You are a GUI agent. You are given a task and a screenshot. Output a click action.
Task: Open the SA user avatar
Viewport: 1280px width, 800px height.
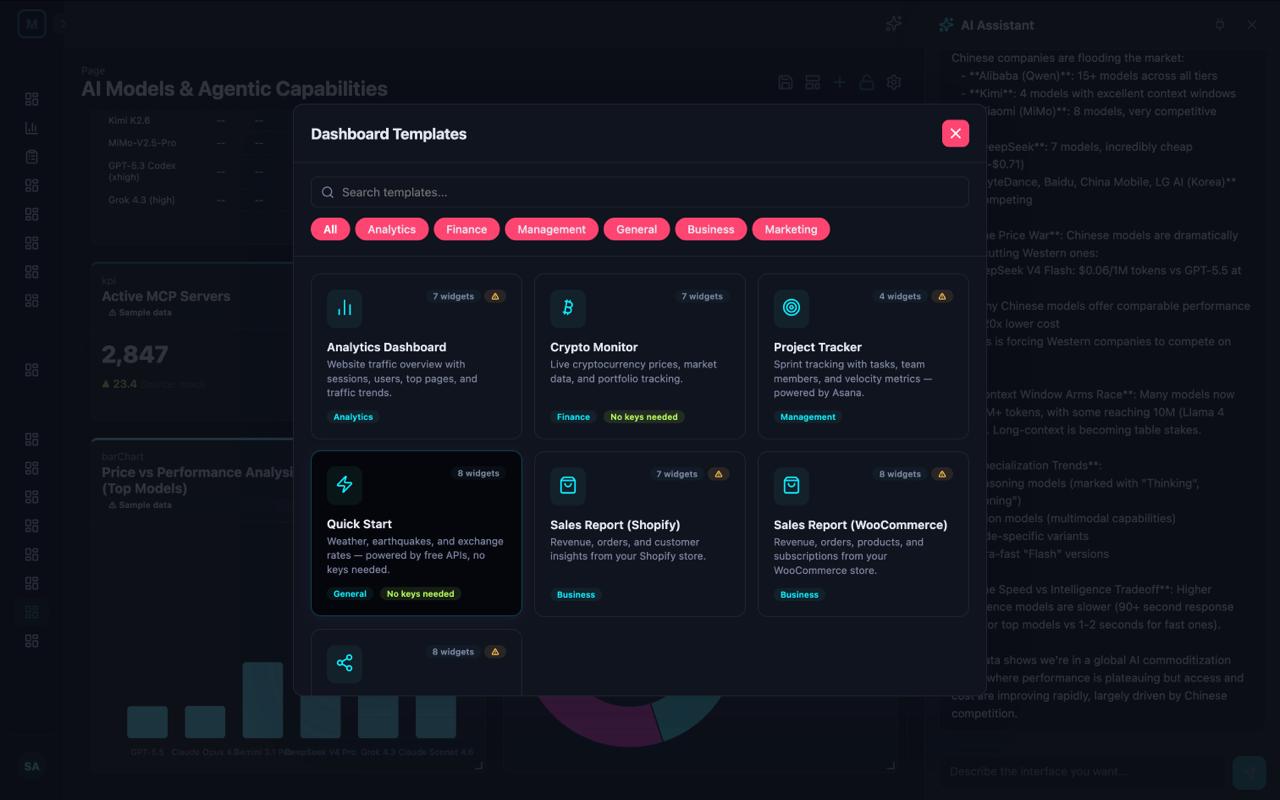tap(32, 766)
